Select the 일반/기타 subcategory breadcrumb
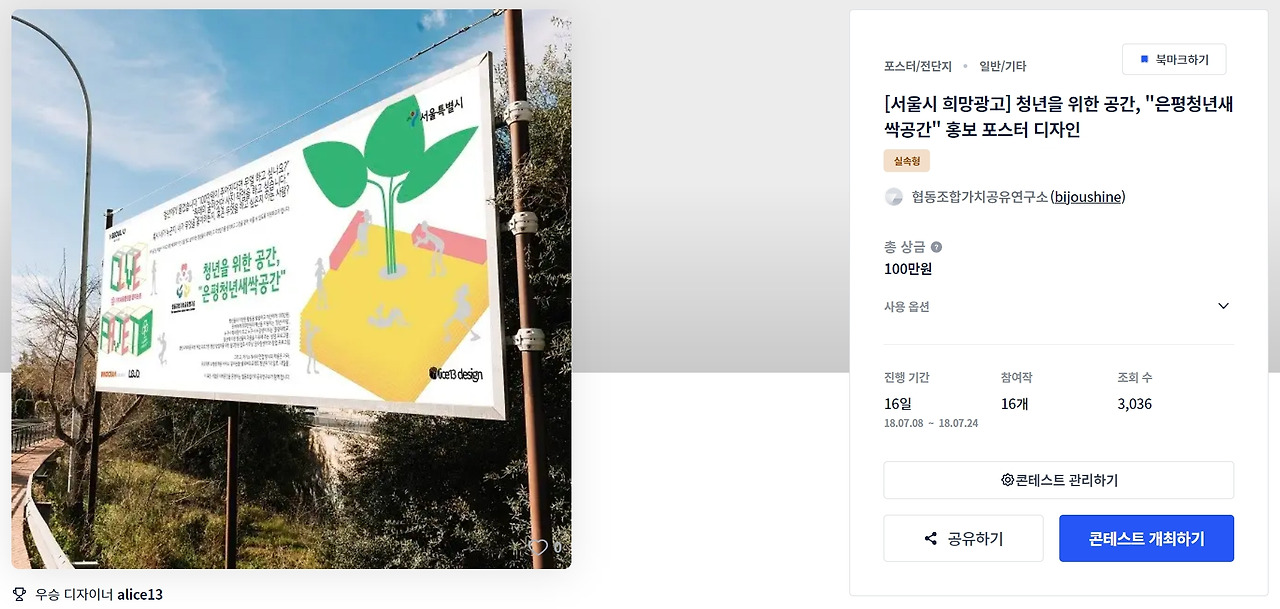 (1003, 66)
